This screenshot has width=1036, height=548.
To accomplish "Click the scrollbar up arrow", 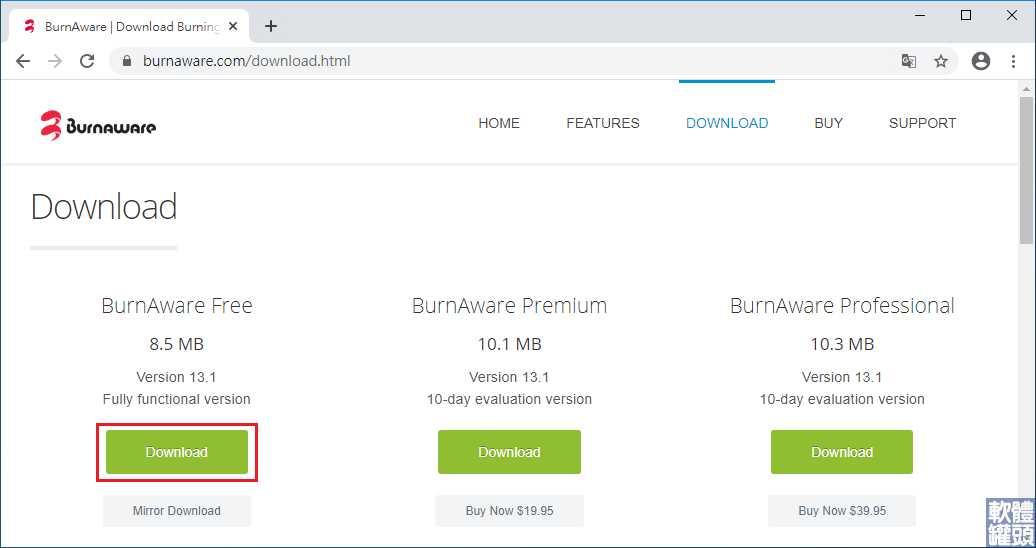I will coord(1027,89).
